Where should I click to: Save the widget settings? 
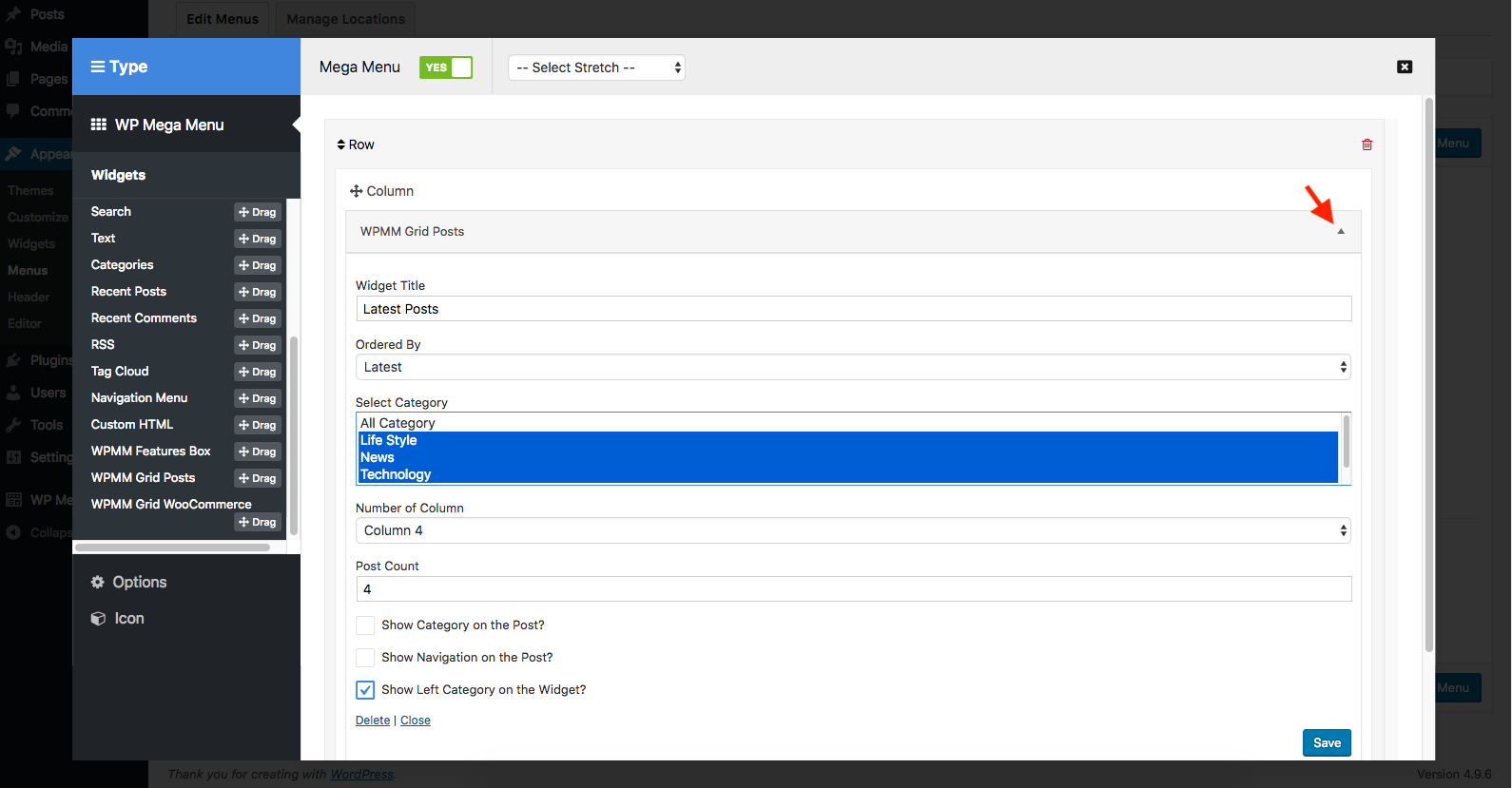point(1327,743)
